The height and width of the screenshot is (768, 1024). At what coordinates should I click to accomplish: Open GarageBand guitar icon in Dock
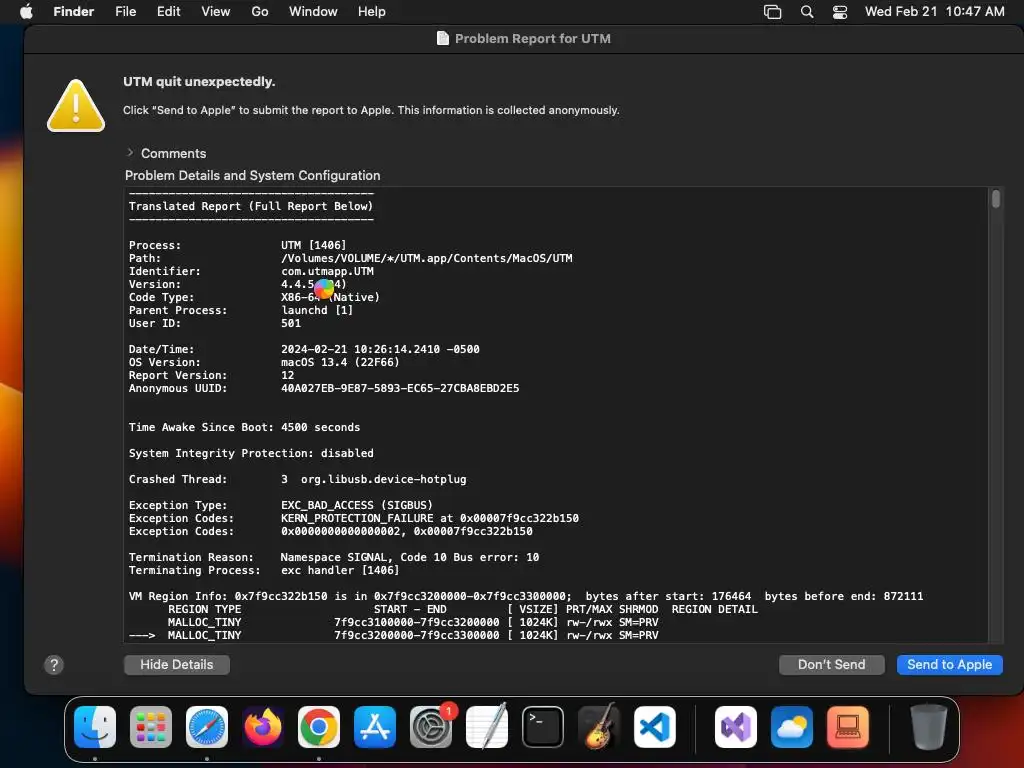[x=599, y=727]
